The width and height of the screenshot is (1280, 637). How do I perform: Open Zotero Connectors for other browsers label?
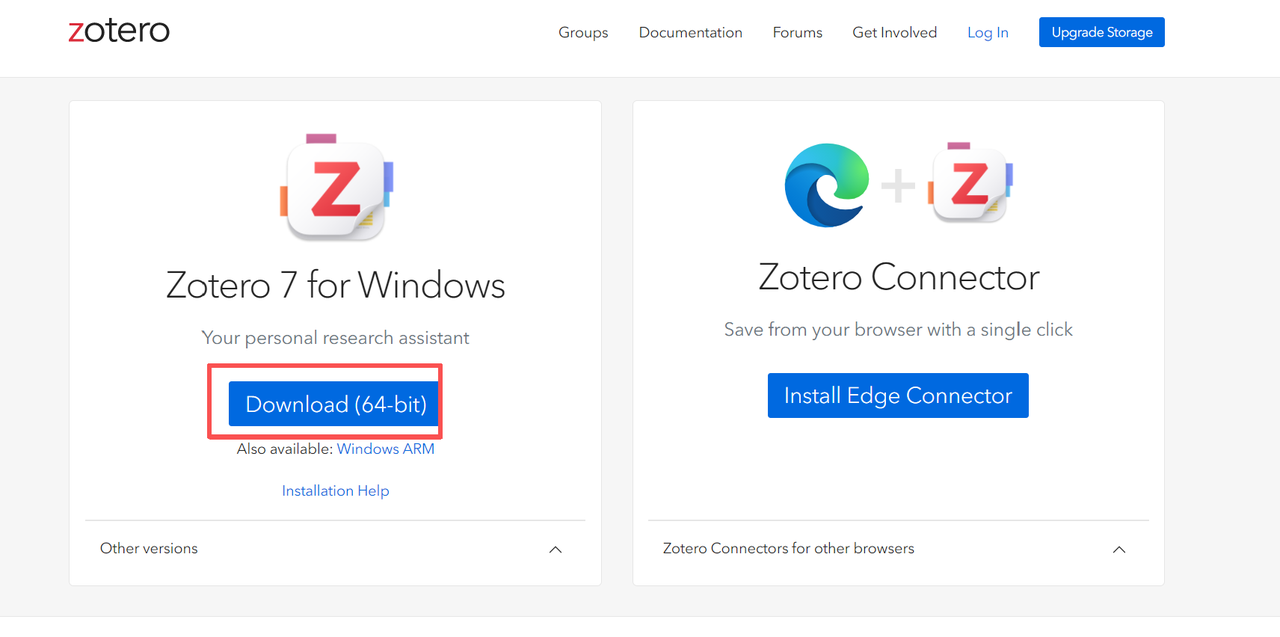pyautogui.click(x=789, y=548)
